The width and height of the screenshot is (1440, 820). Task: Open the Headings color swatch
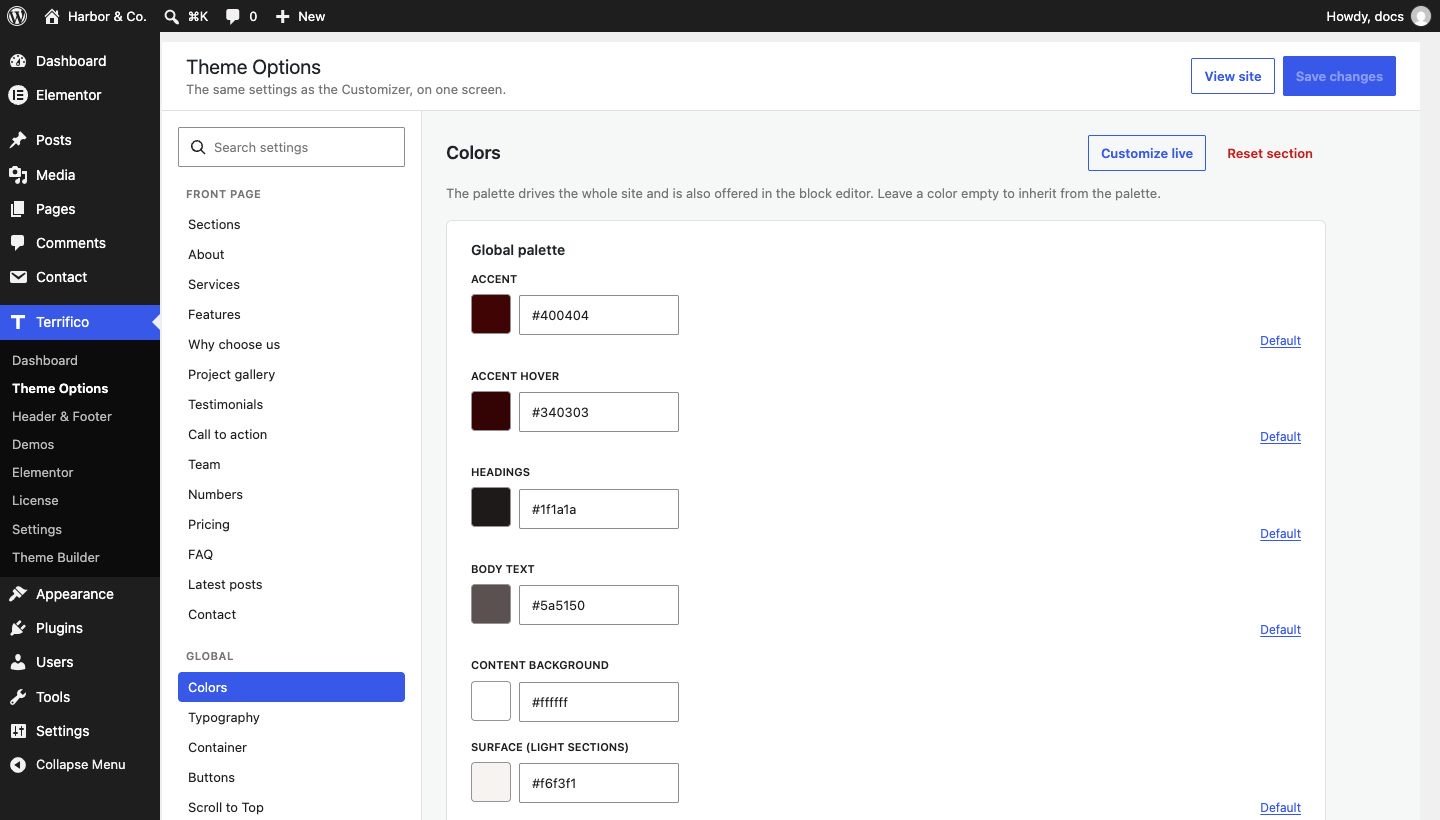pos(491,508)
